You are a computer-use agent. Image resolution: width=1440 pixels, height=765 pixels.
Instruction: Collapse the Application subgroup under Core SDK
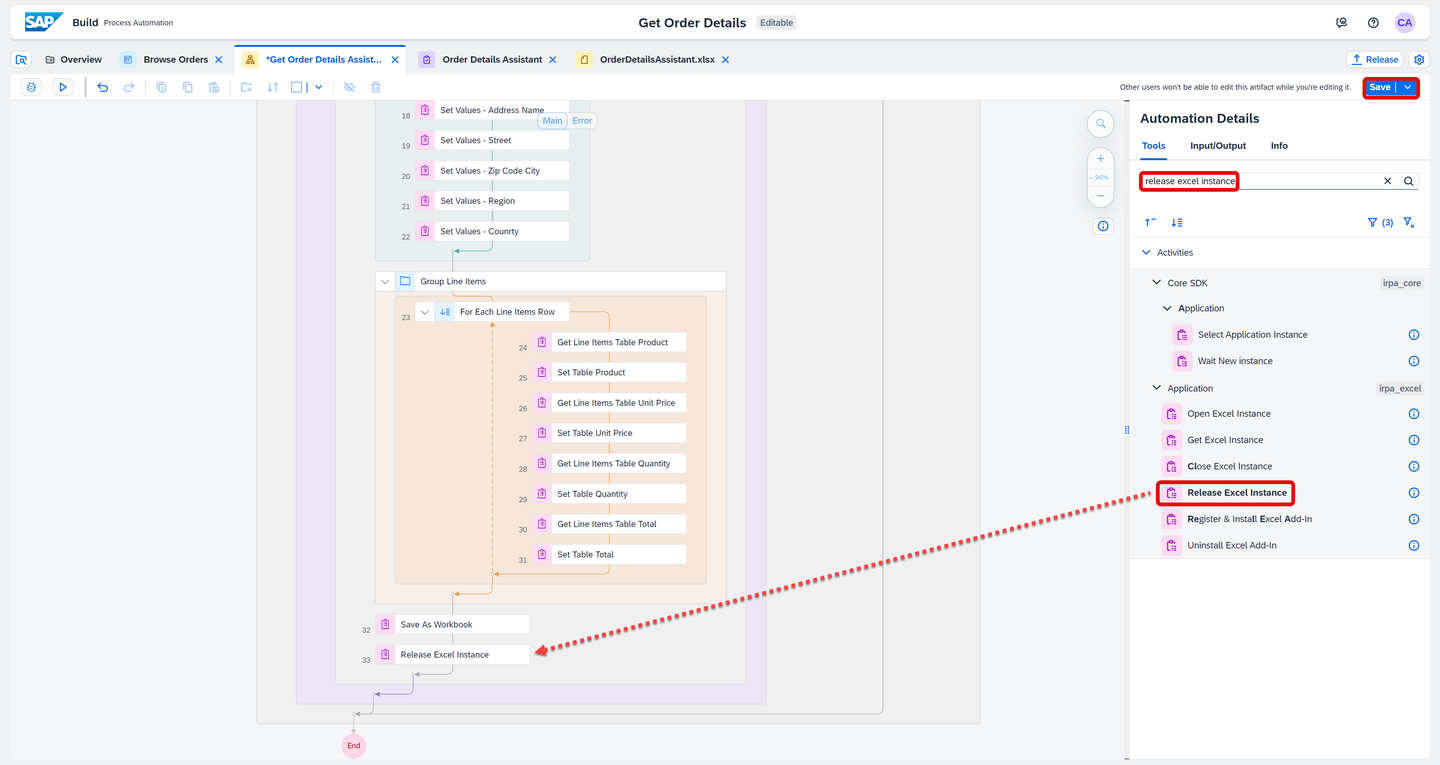[1167, 309]
